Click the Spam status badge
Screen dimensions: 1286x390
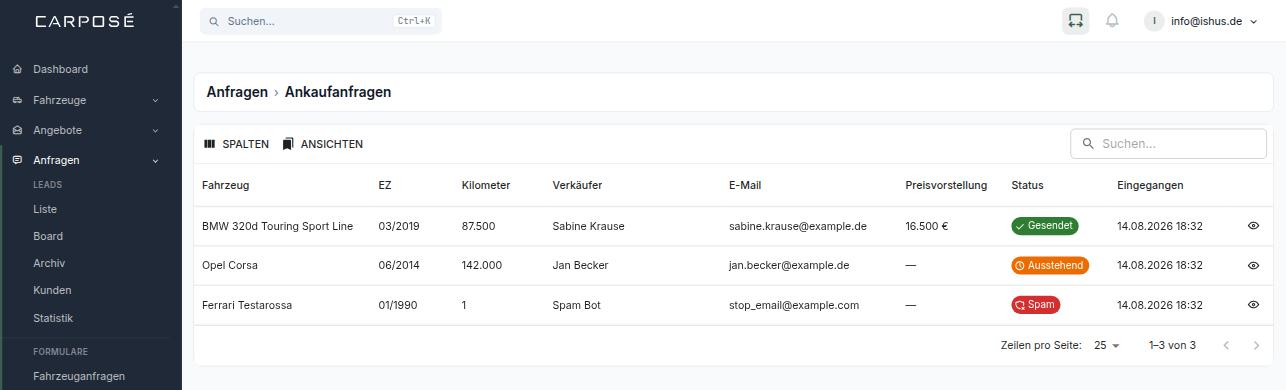(x=1035, y=305)
